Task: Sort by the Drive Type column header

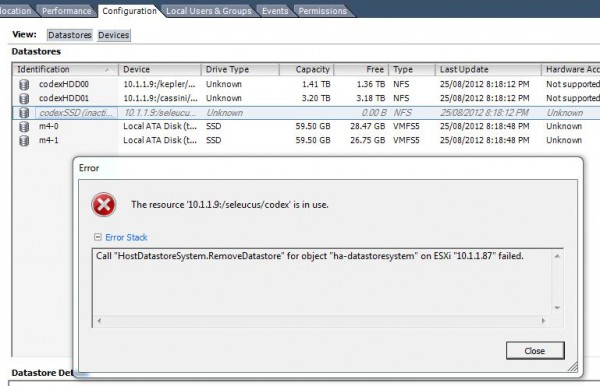Action: pos(240,69)
